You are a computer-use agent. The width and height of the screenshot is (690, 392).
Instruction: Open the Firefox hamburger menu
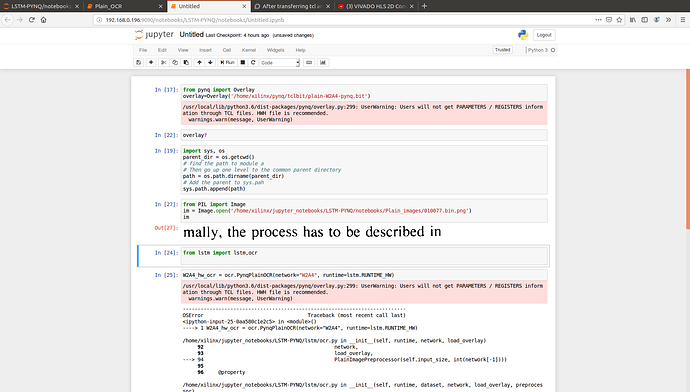pyautogui.click(x=683, y=20)
